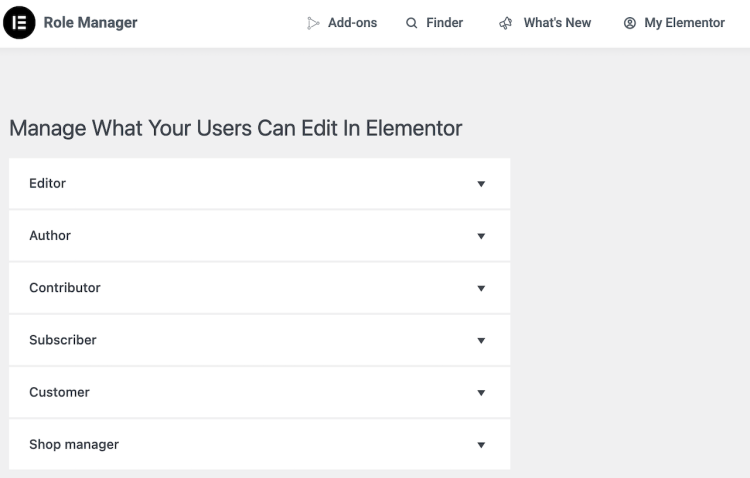750x478 pixels.
Task: Select the Customer role label
Action: pos(59,392)
